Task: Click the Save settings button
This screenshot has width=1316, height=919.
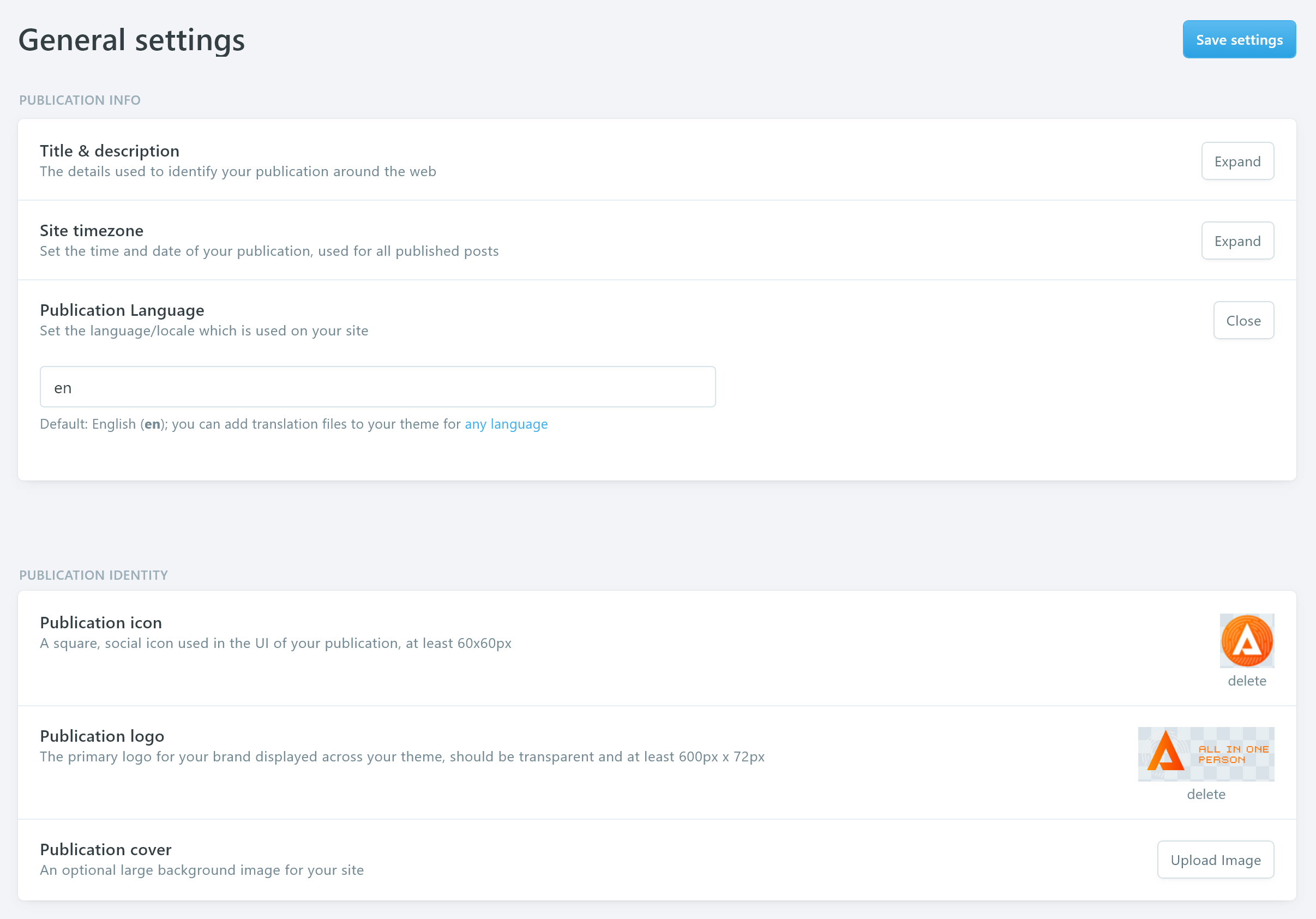Action: (1239, 40)
